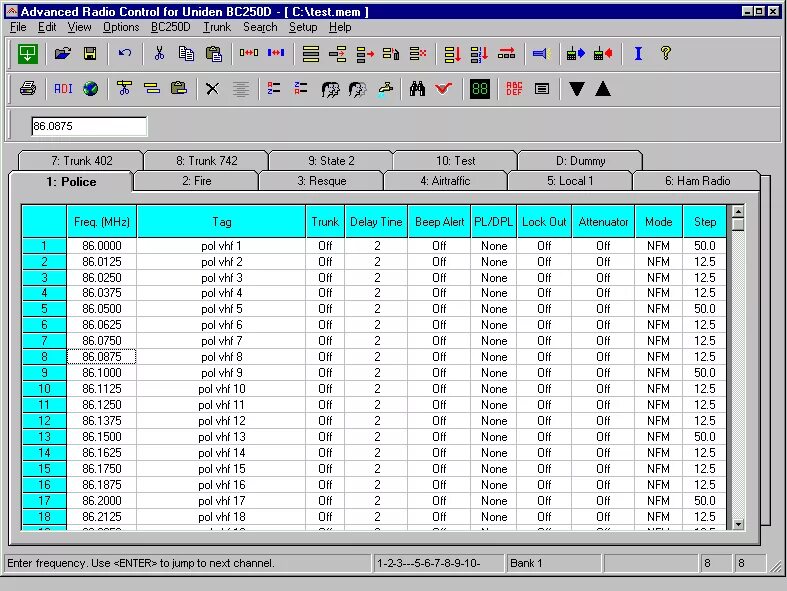The height and width of the screenshot is (591, 787).
Task: Click the Lock Out column header
Action: (x=544, y=221)
